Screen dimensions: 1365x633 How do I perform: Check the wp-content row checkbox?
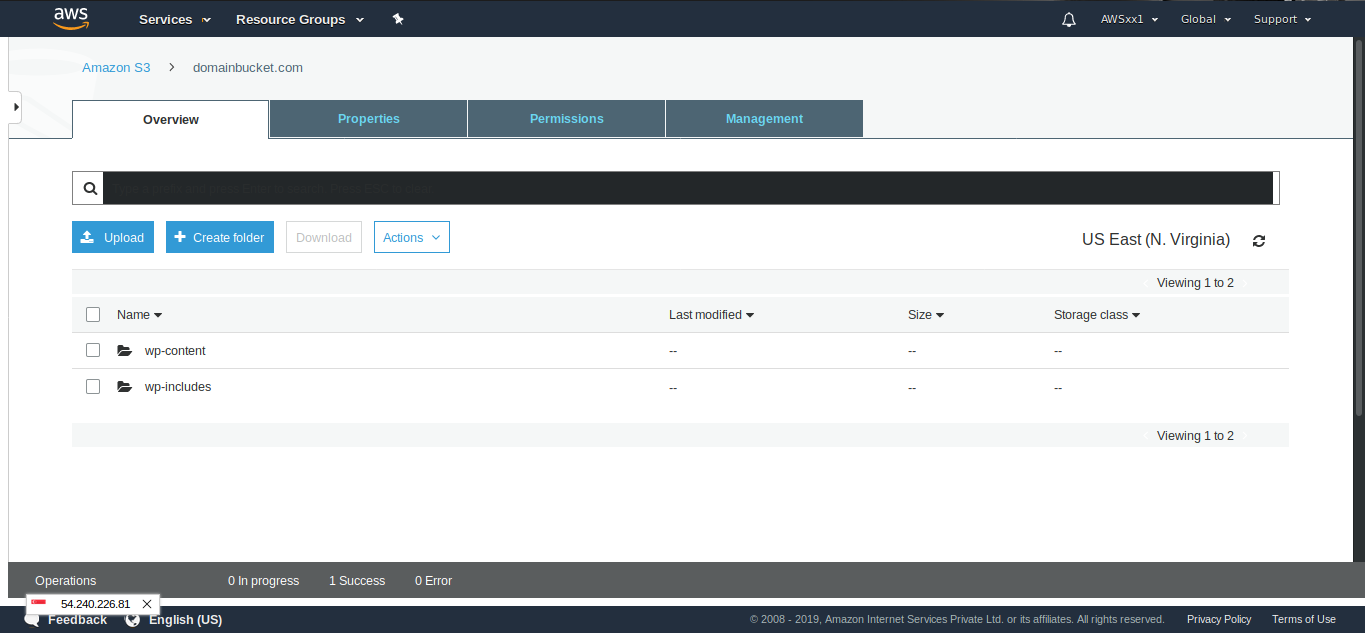click(x=93, y=351)
